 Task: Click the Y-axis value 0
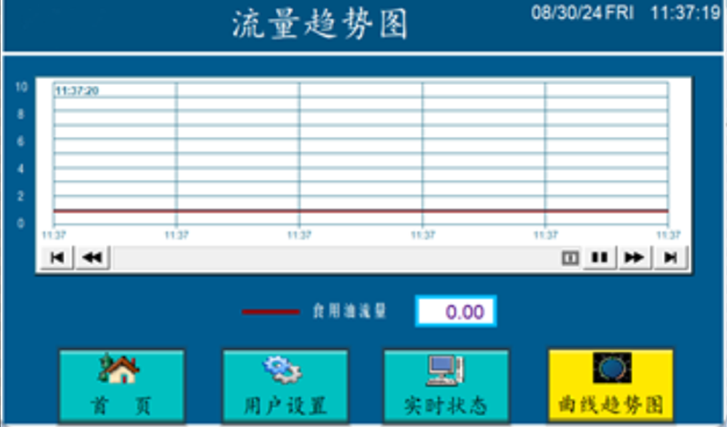(x=20, y=223)
